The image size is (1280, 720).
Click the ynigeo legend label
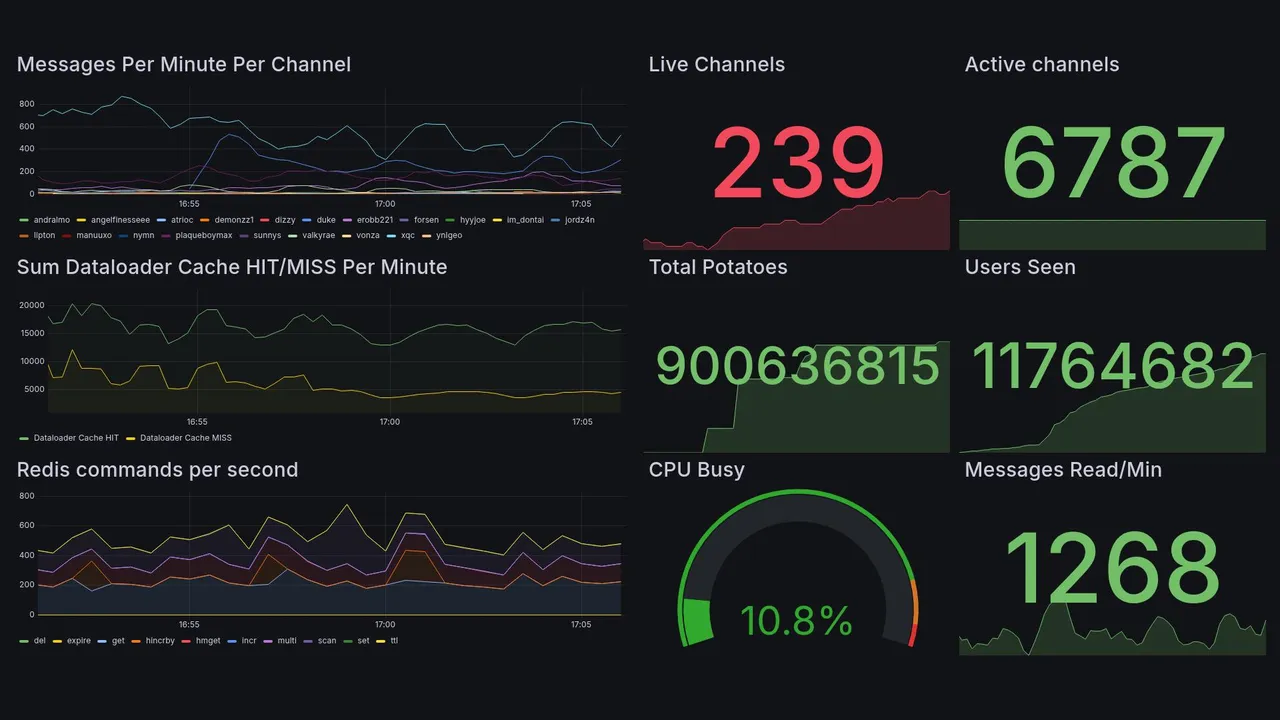coord(449,235)
